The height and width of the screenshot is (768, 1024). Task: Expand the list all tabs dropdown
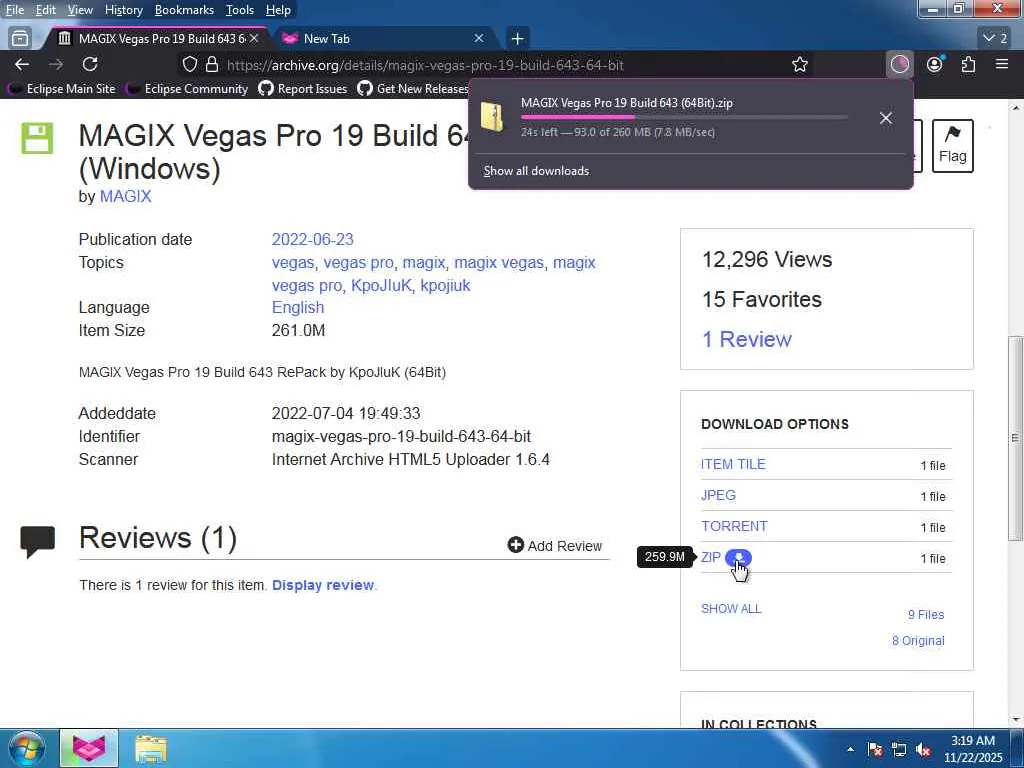point(996,39)
